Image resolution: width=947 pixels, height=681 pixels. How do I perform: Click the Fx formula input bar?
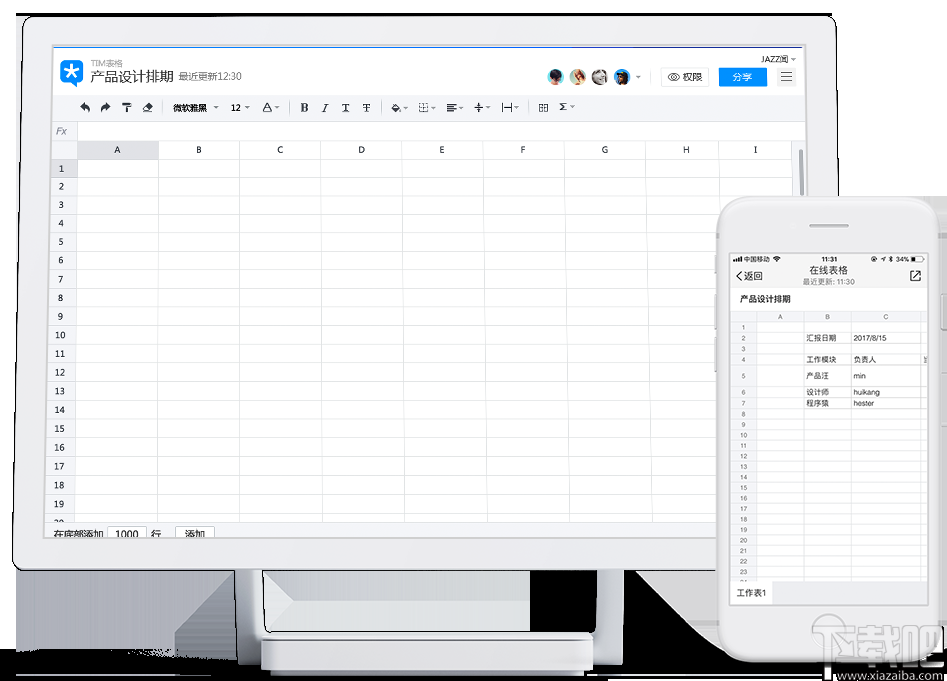click(x=441, y=131)
